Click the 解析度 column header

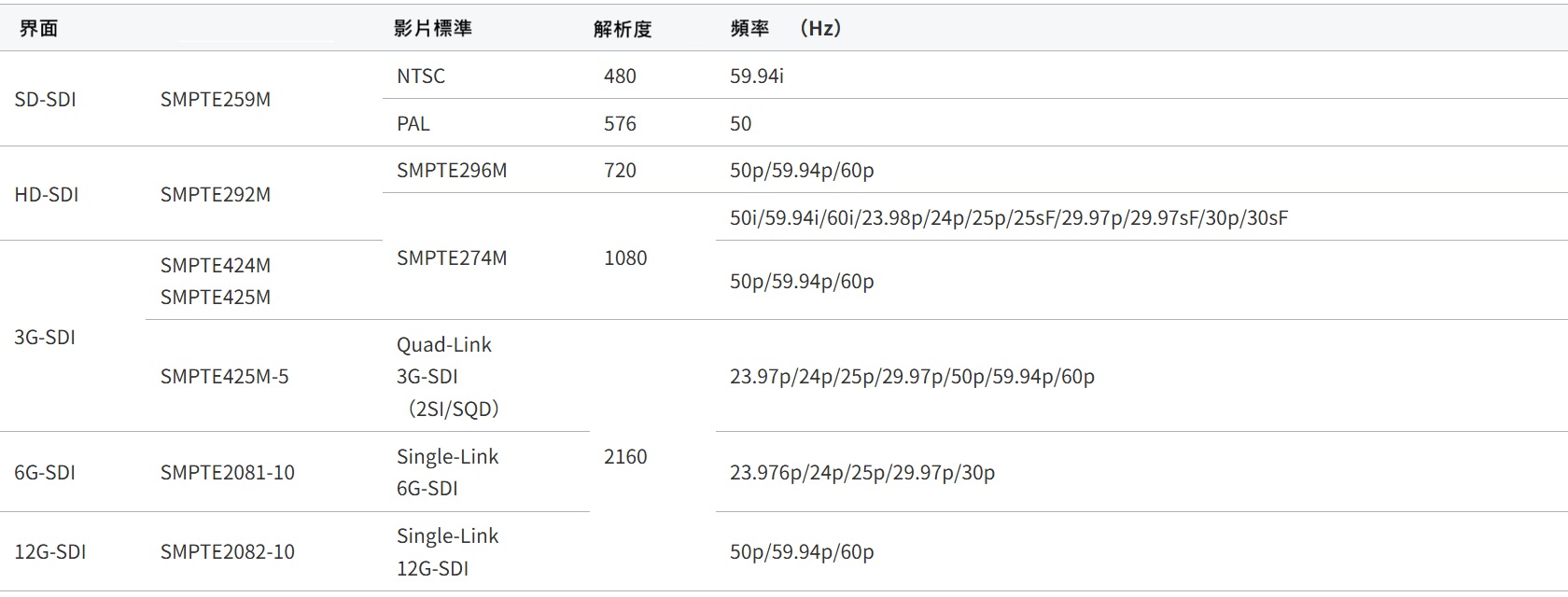[x=622, y=29]
